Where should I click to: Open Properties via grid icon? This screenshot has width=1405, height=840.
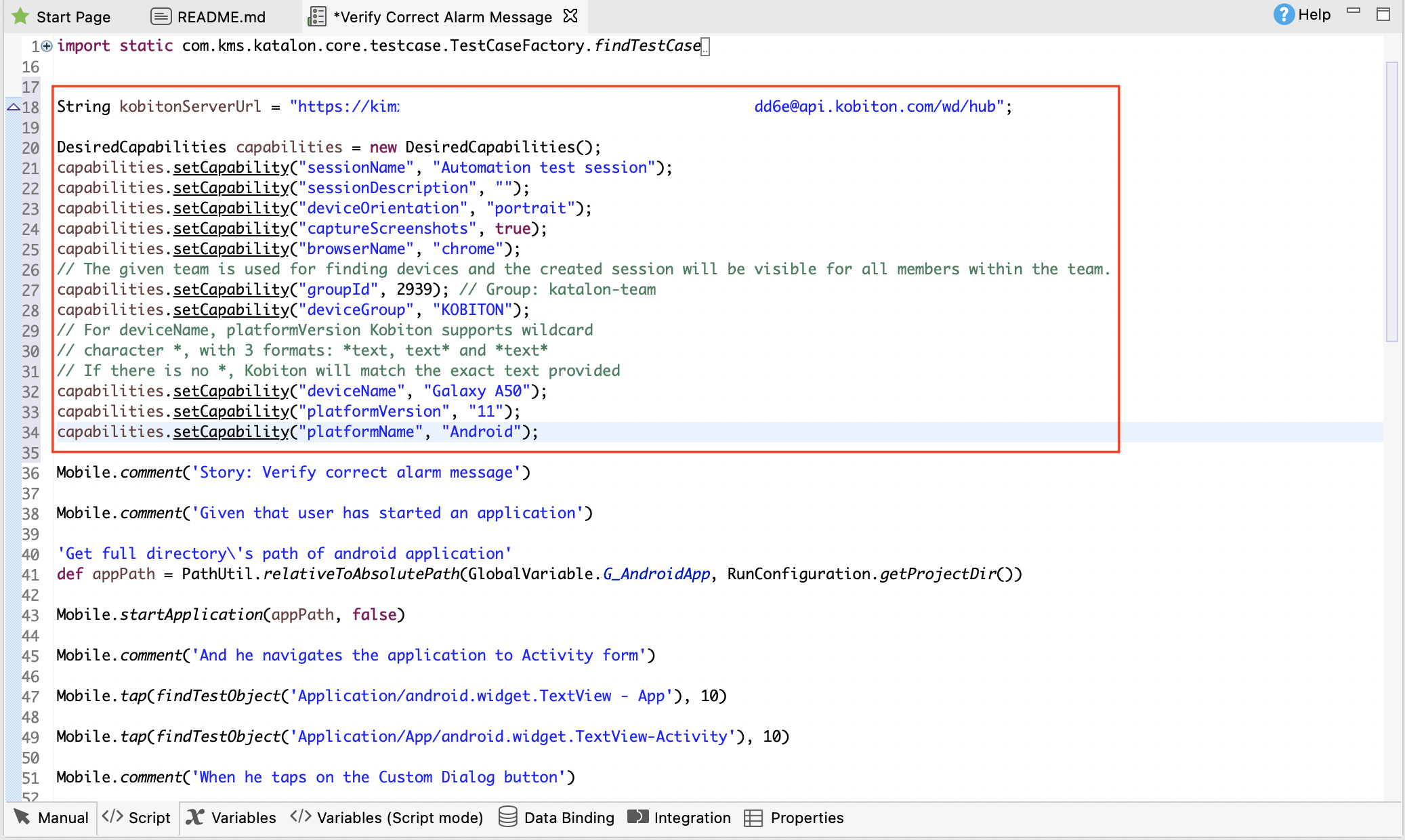coord(753,818)
